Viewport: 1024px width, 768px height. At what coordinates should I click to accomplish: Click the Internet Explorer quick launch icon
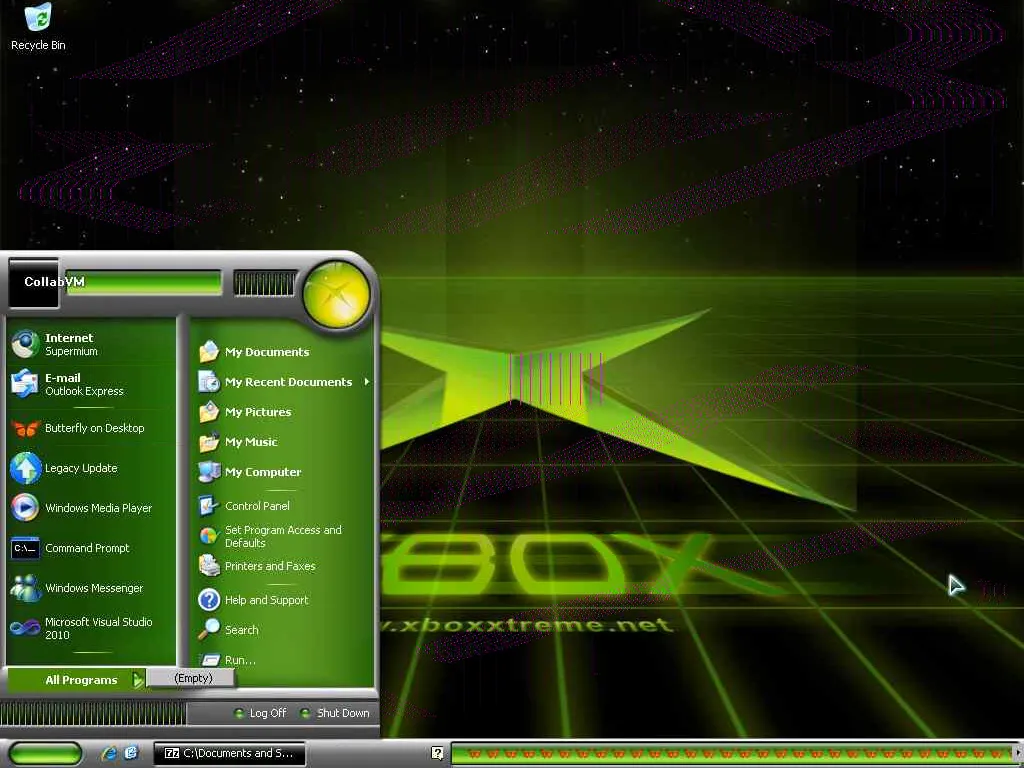pyautogui.click(x=109, y=753)
